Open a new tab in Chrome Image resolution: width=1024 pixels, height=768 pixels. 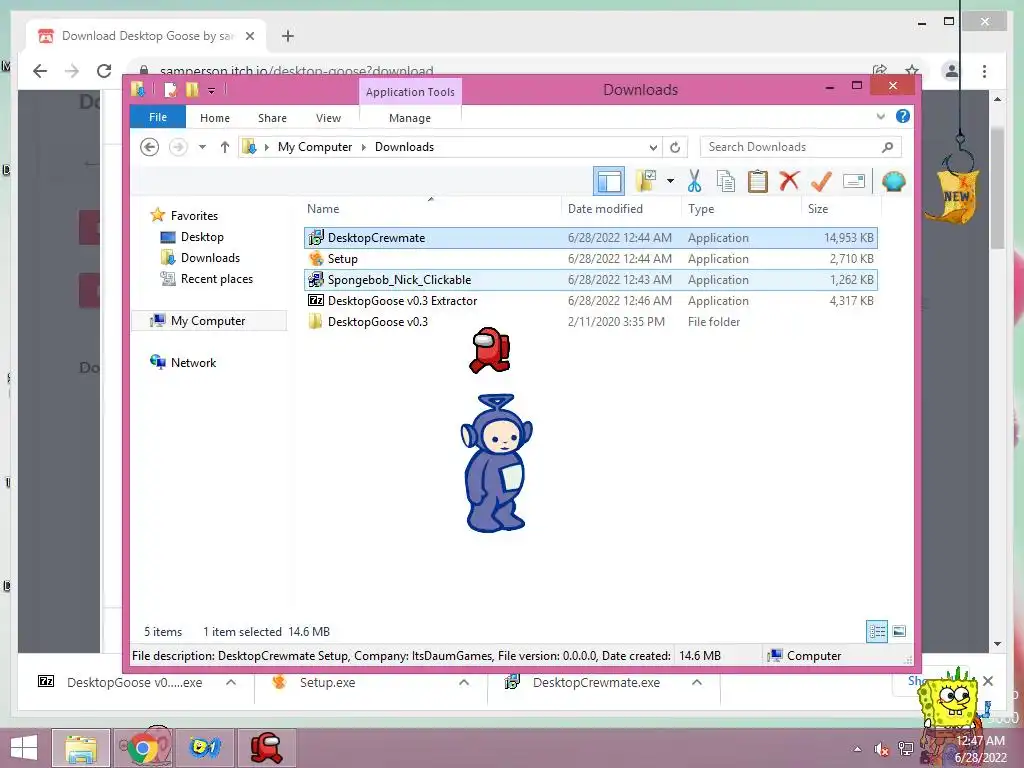288,36
